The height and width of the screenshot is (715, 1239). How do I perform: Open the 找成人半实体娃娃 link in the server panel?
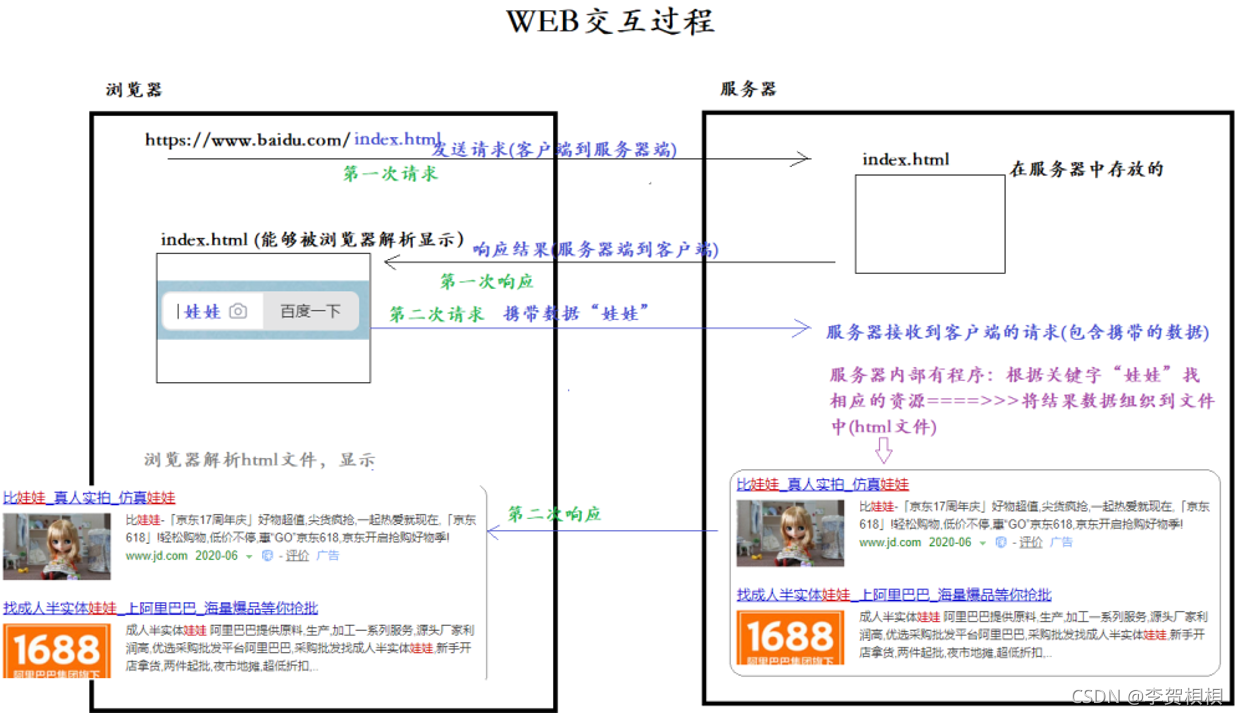click(894, 593)
